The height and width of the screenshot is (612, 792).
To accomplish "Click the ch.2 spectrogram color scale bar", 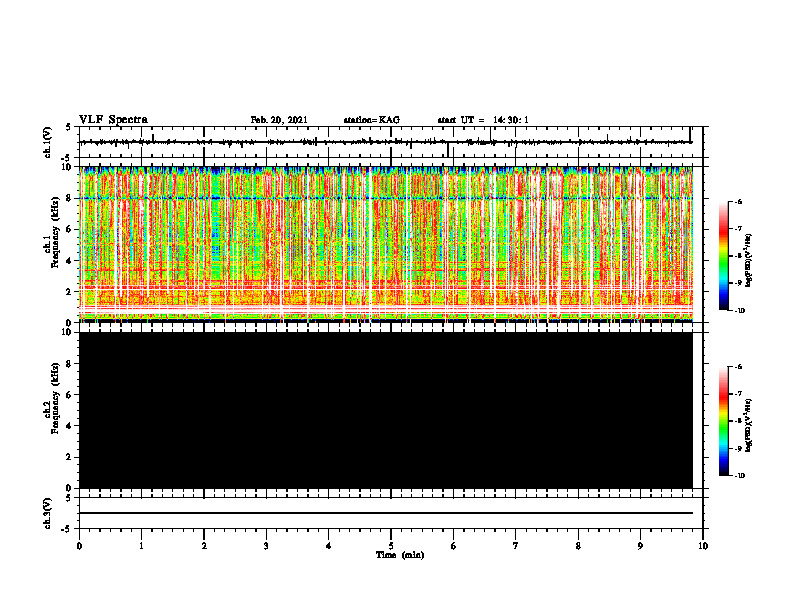I will (x=723, y=421).
